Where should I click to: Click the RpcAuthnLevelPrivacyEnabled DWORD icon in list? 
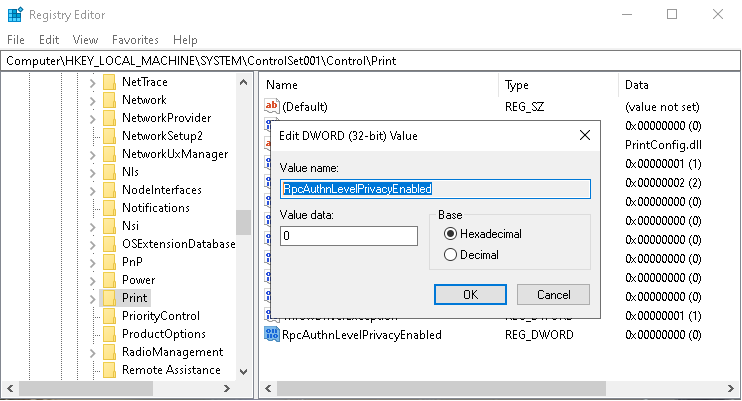coord(272,334)
